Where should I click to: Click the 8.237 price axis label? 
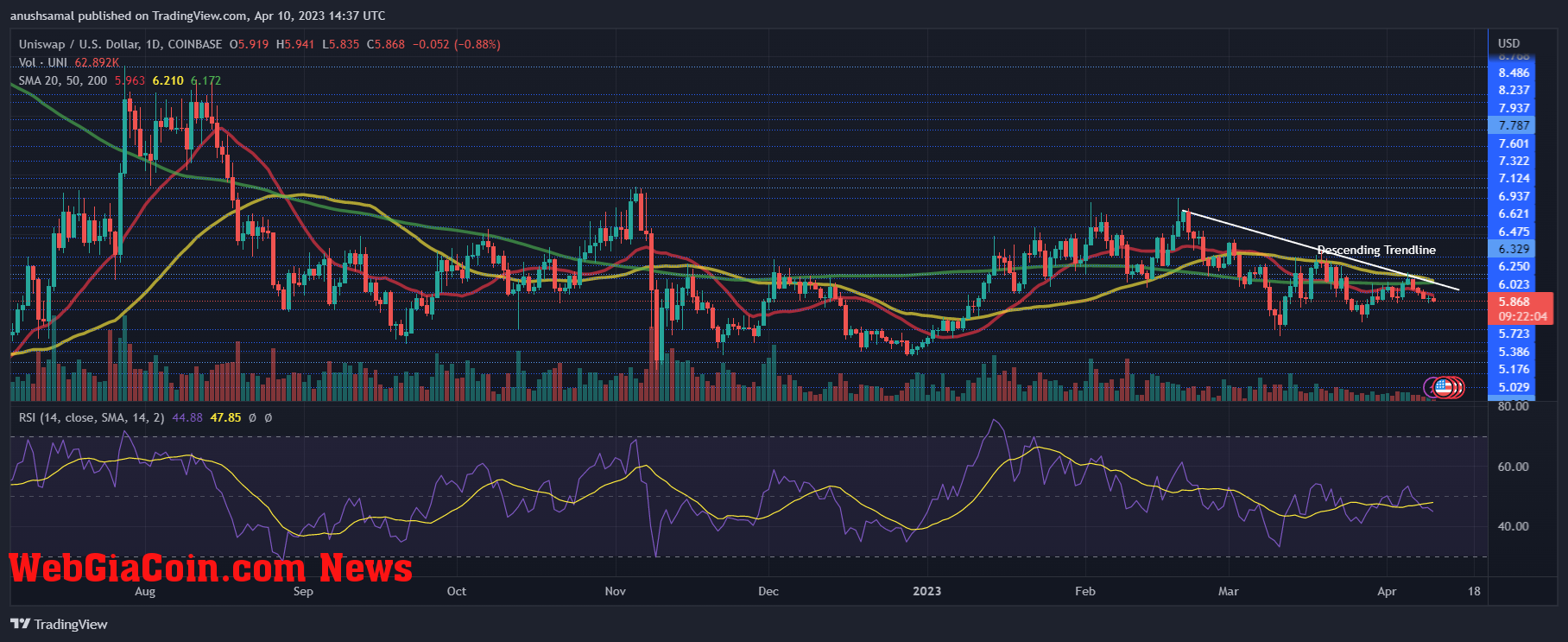click(1514, 90)
